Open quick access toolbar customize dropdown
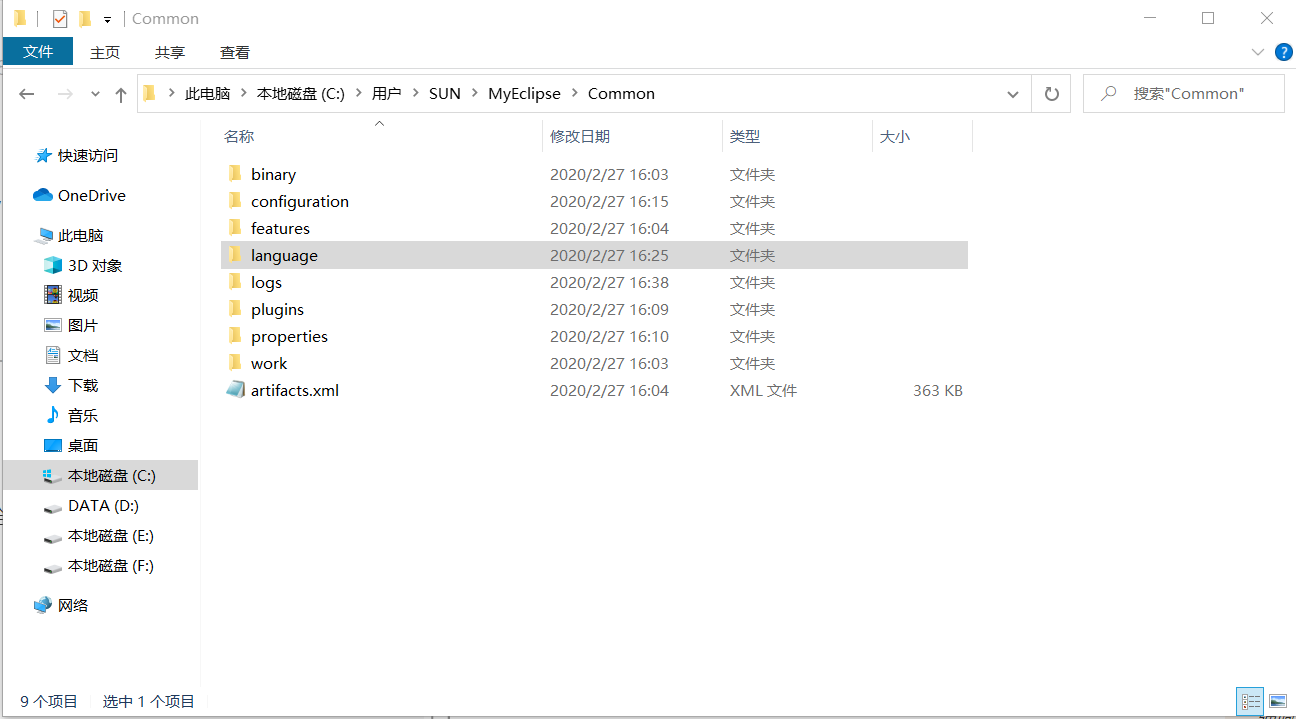 coord(107,19)
